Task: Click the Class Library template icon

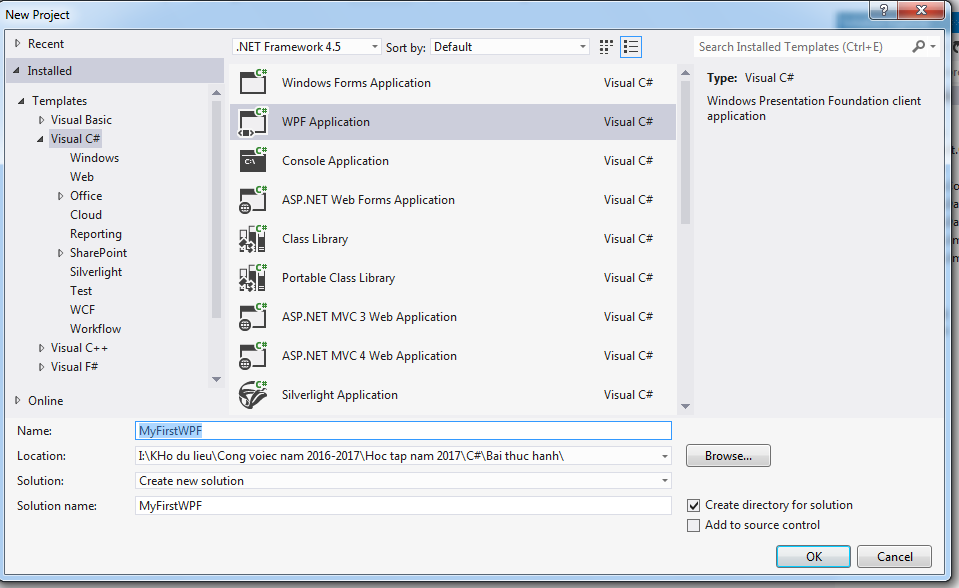Action: [253, 239]
